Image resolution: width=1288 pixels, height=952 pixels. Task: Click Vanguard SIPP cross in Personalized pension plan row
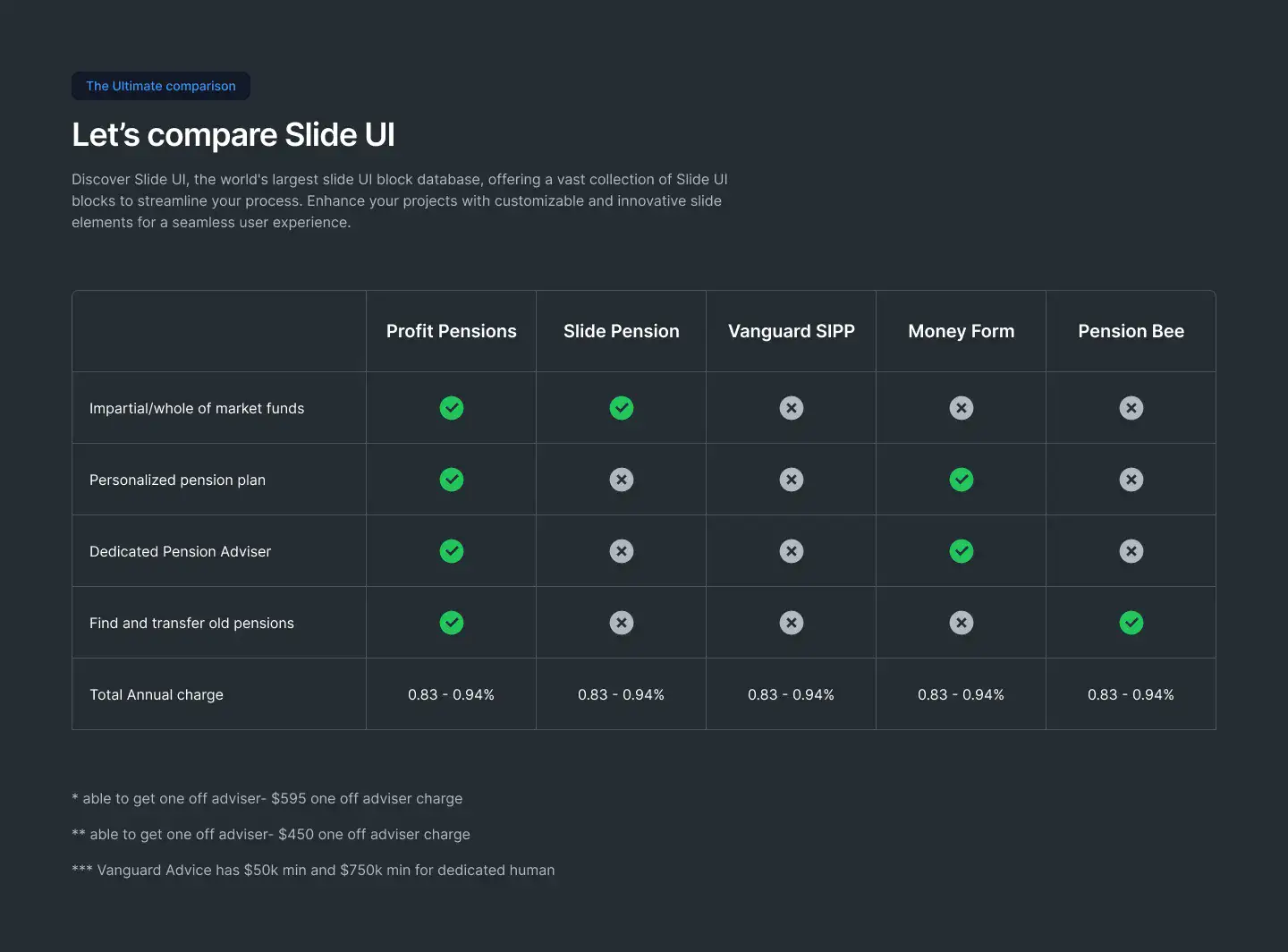[x=792, y=480]
